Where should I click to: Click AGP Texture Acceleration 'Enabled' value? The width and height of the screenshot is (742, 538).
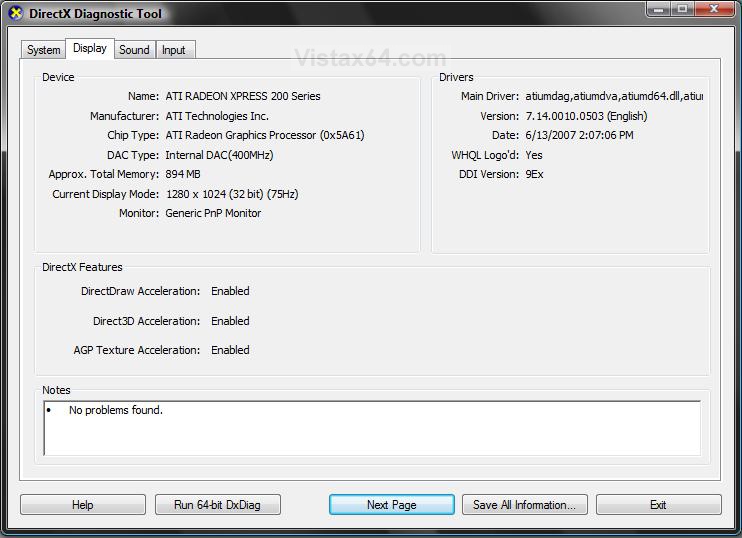pos(230,350)
